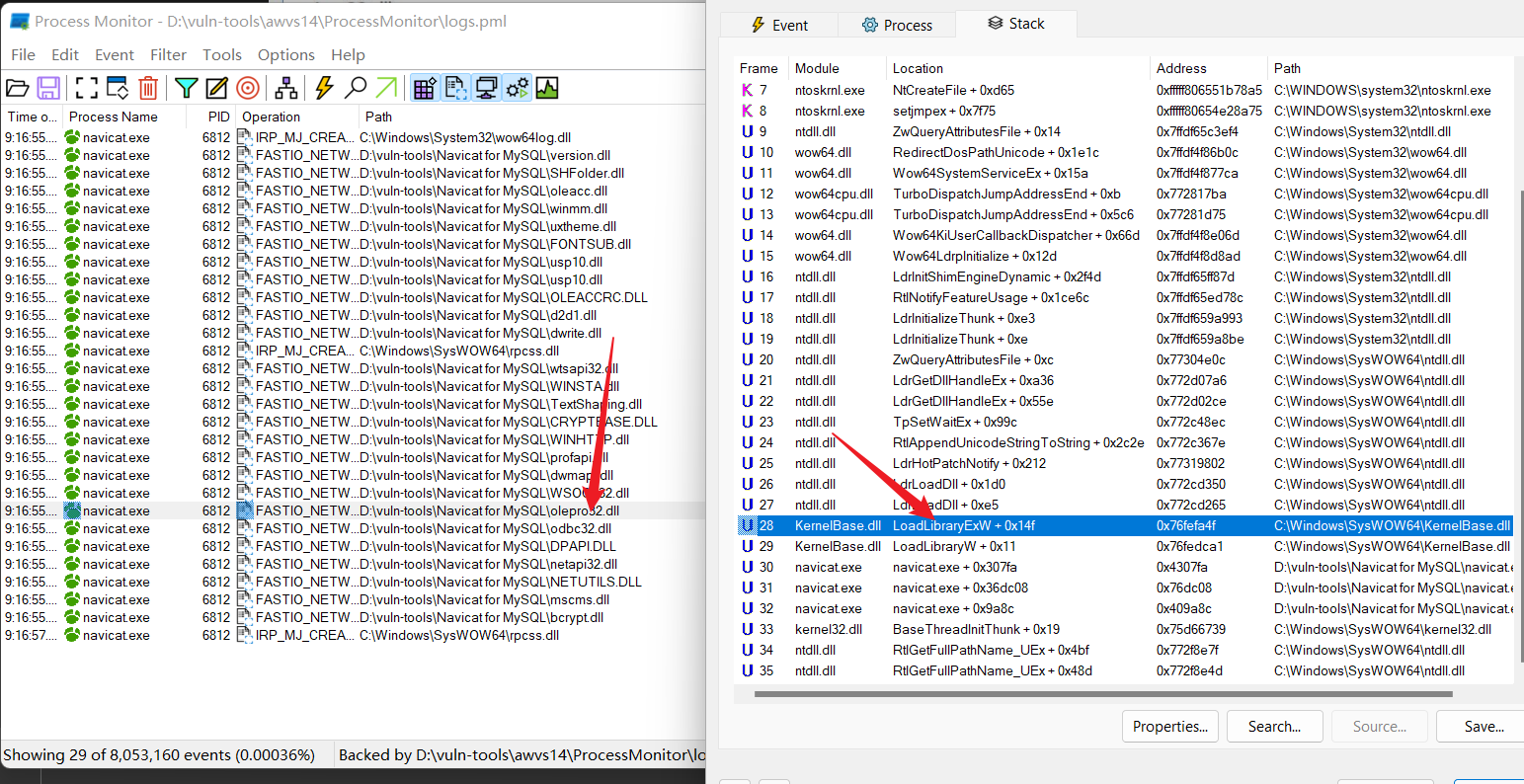Clear events with the trash can icon

pos(148,88)
